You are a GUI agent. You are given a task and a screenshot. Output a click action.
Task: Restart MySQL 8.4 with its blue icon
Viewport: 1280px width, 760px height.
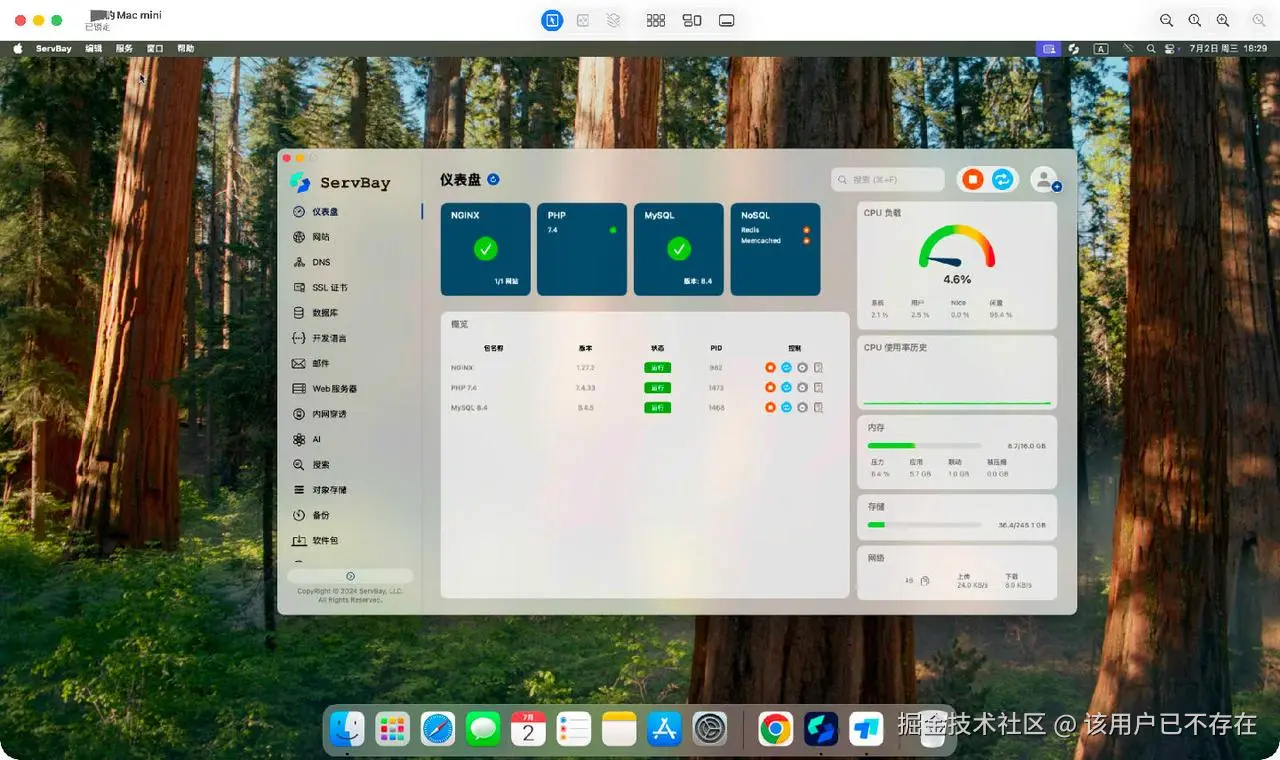tap(786, 407)
